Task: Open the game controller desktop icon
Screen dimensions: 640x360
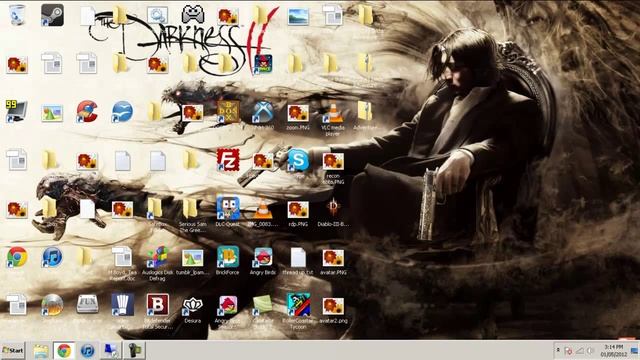Action: [x=193, y=14]
